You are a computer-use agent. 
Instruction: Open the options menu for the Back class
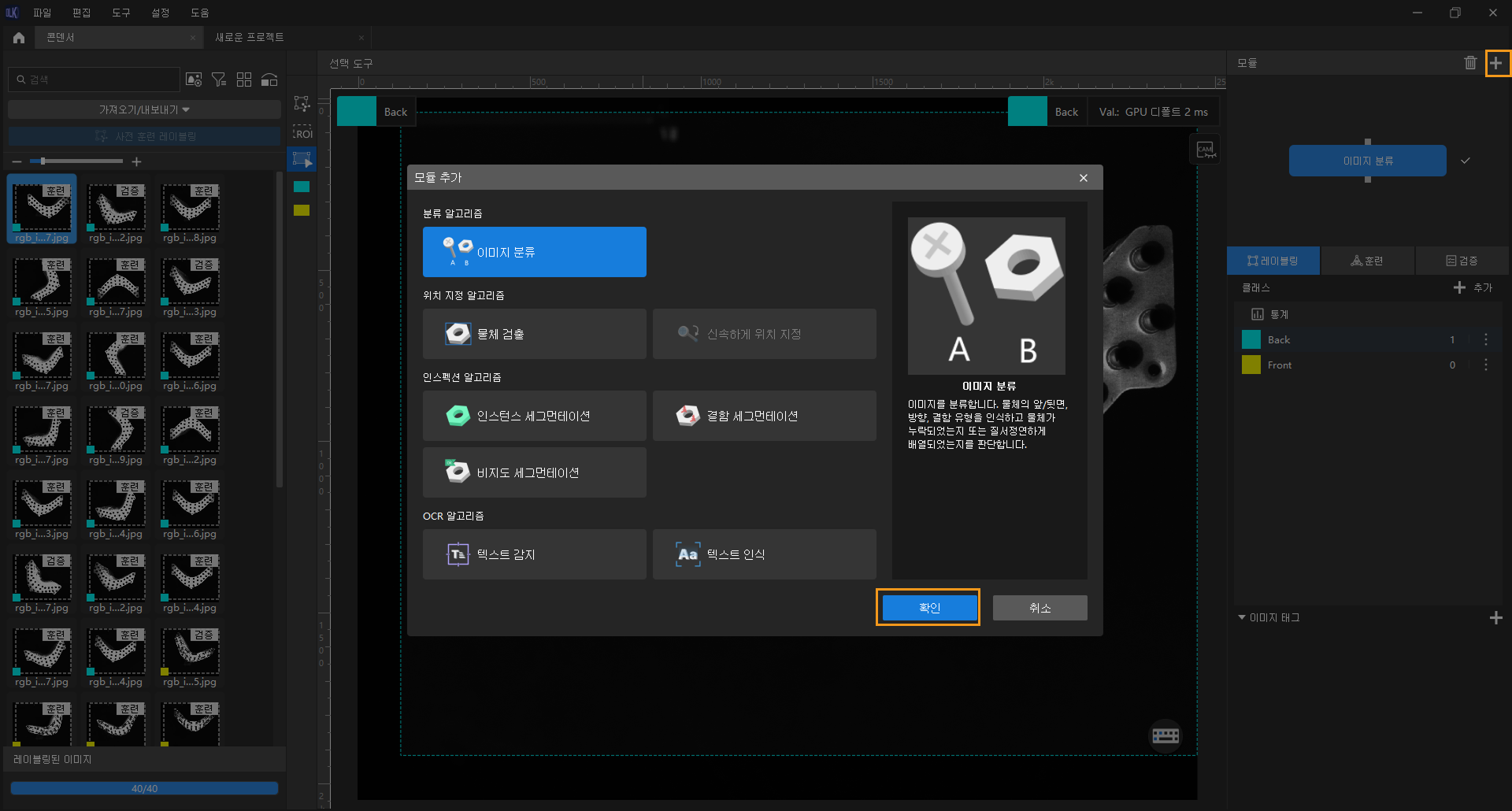[x=1485, y=340]
